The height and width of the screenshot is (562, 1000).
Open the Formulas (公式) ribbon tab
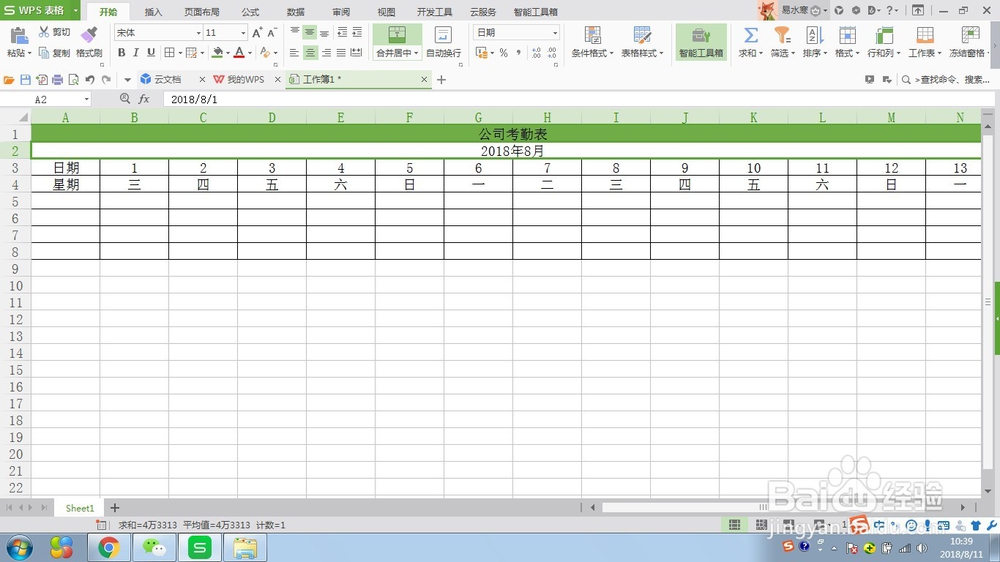pos(250,12)
